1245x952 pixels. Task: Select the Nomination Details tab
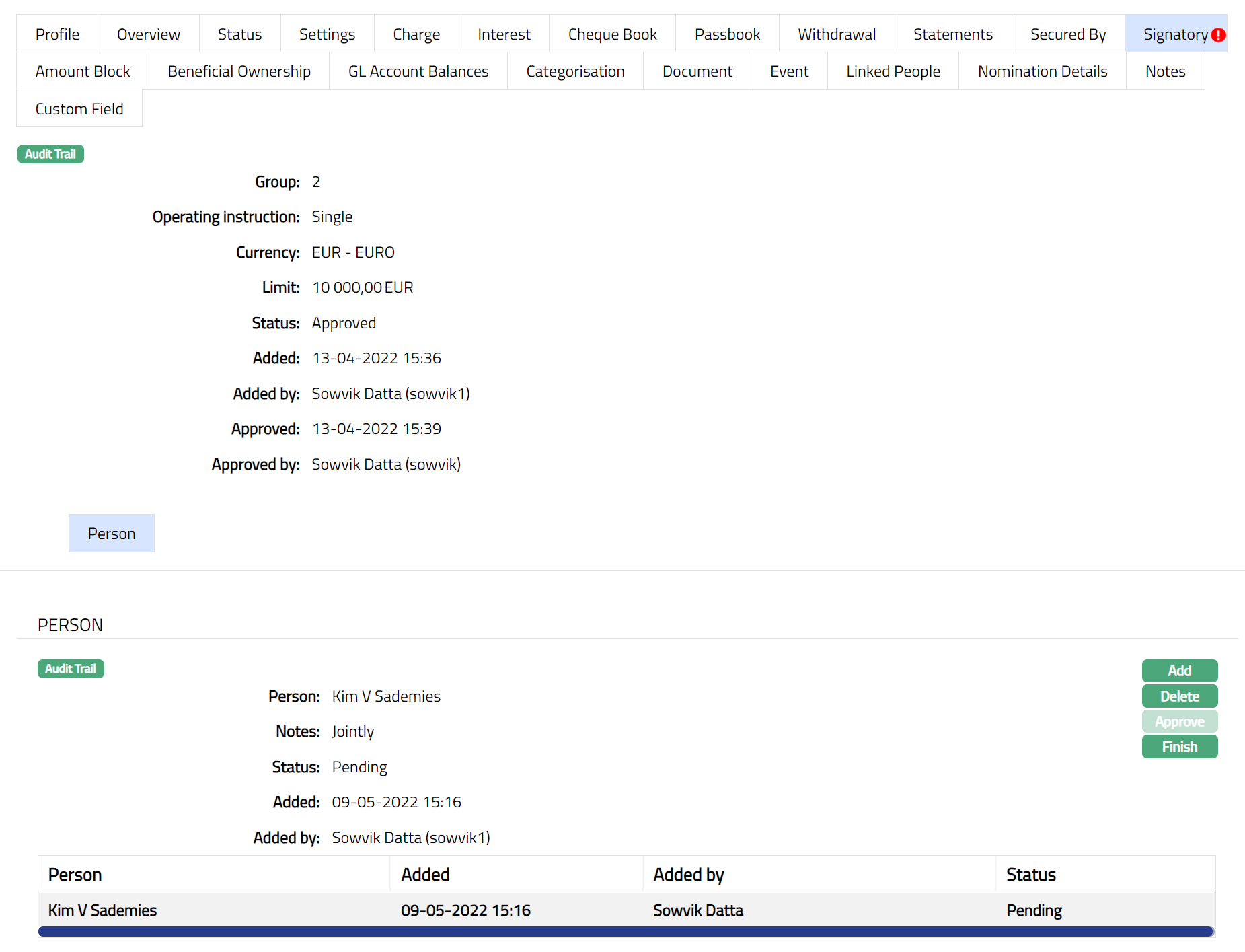pos(1042,71)
